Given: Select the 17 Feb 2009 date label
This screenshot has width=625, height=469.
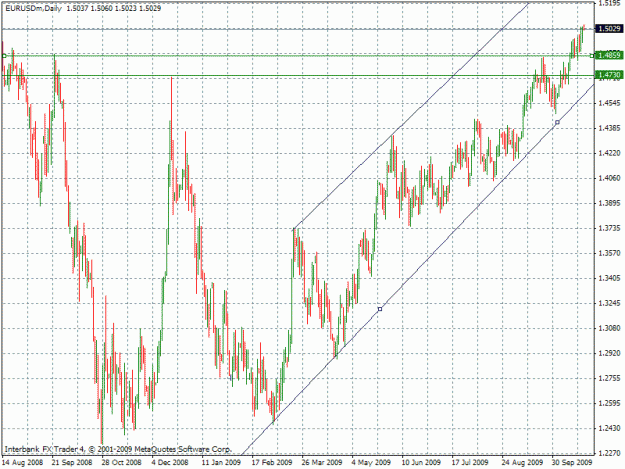Looking at the screenshot, I should [272, 463].
